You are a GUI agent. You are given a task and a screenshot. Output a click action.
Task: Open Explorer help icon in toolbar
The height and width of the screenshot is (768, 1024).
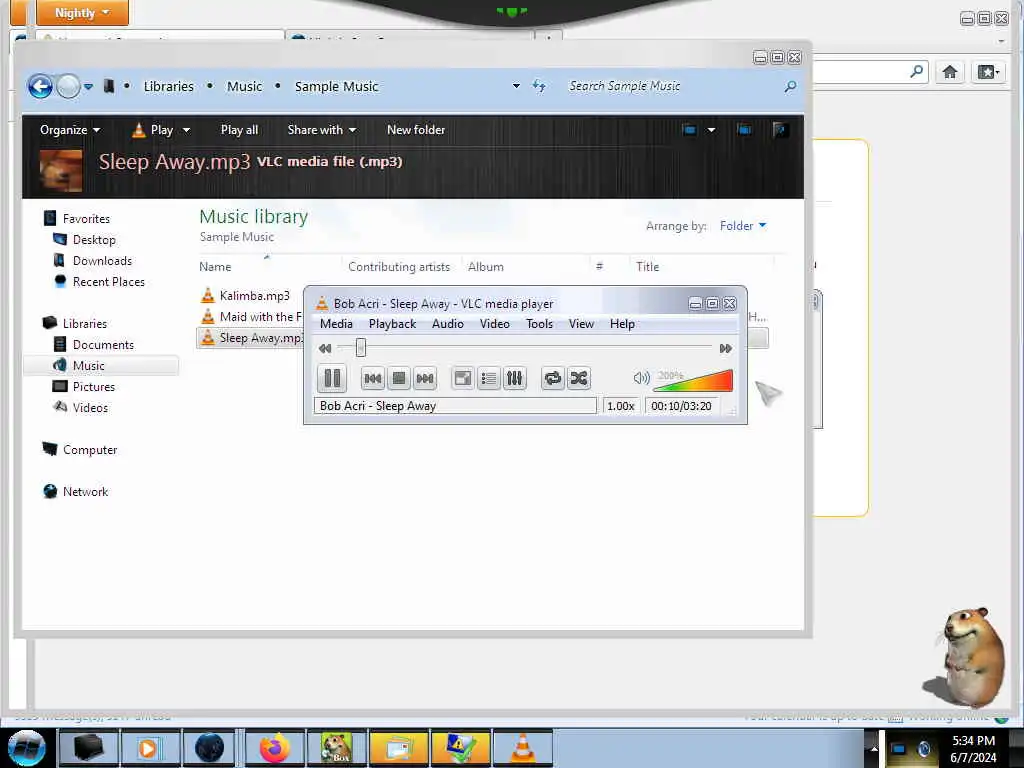point(780,130)
